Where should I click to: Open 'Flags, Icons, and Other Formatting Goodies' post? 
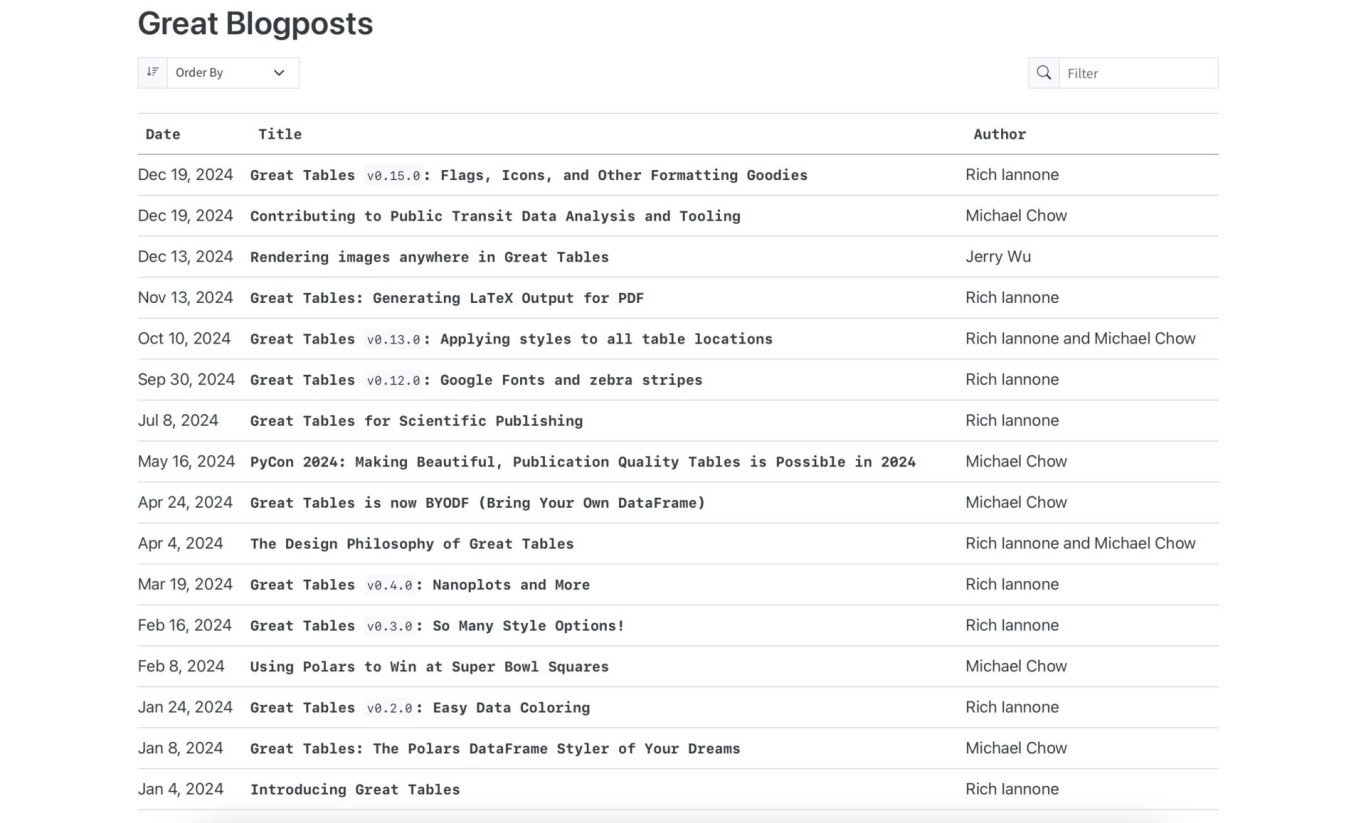point(529,175)
